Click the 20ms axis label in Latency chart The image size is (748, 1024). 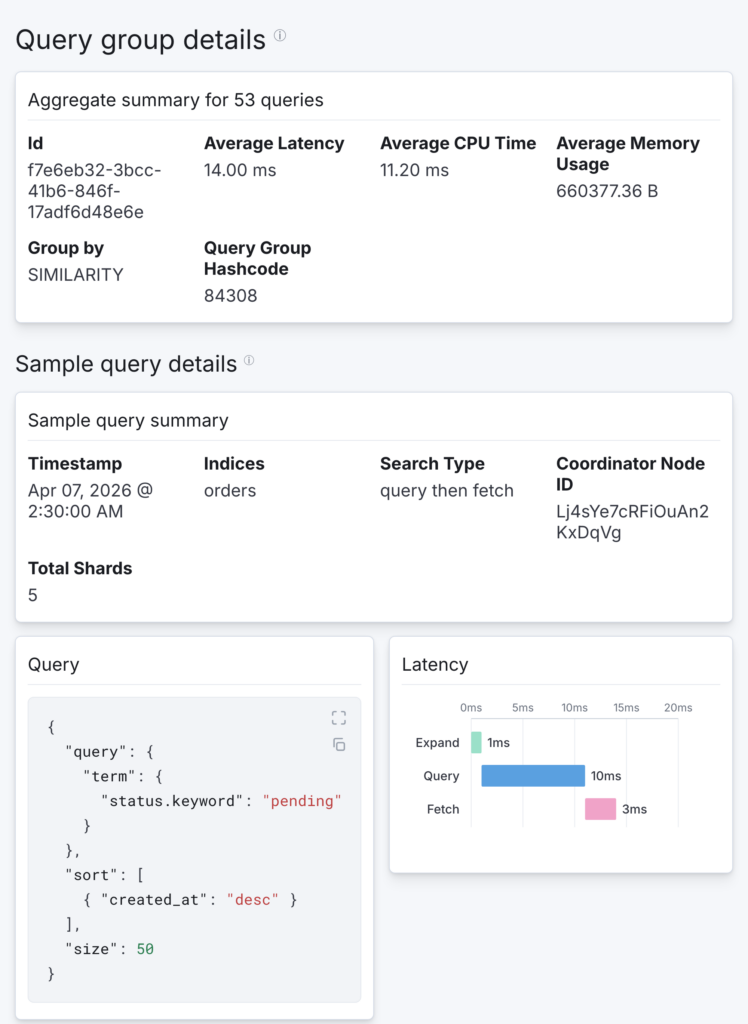click(x=677, y=708)
